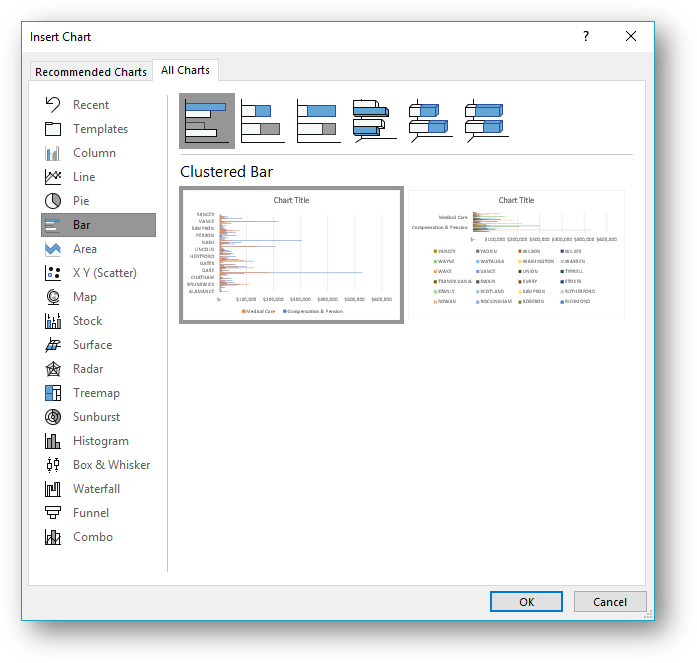Click the Help question mark button

click(586, 36)
